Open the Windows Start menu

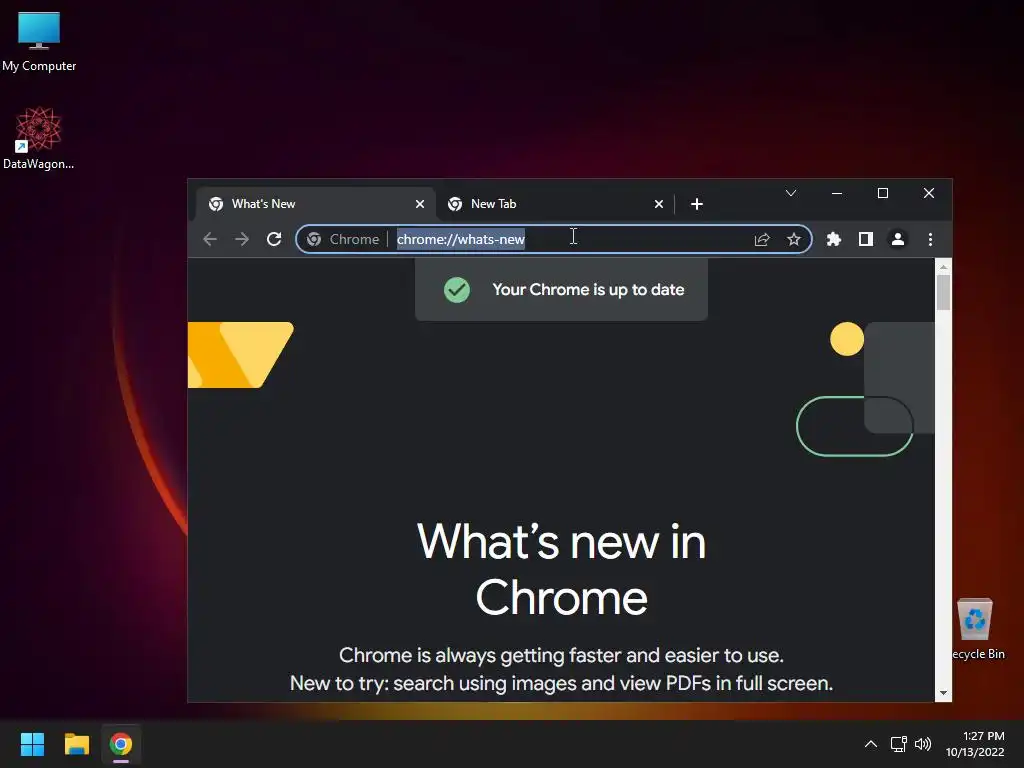(x=32, y=744)
